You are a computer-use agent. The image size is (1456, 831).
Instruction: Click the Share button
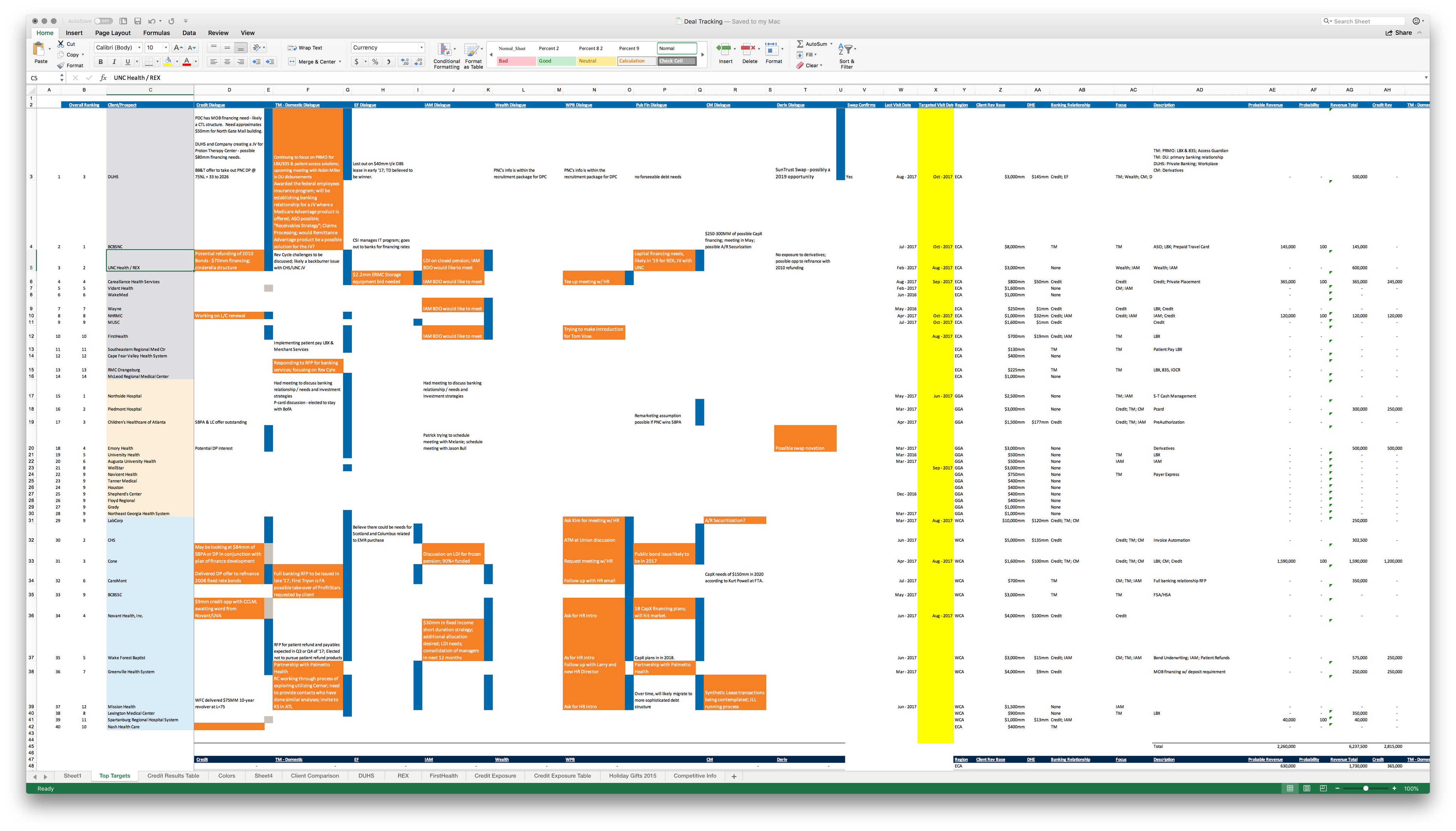pos(1398,33)
